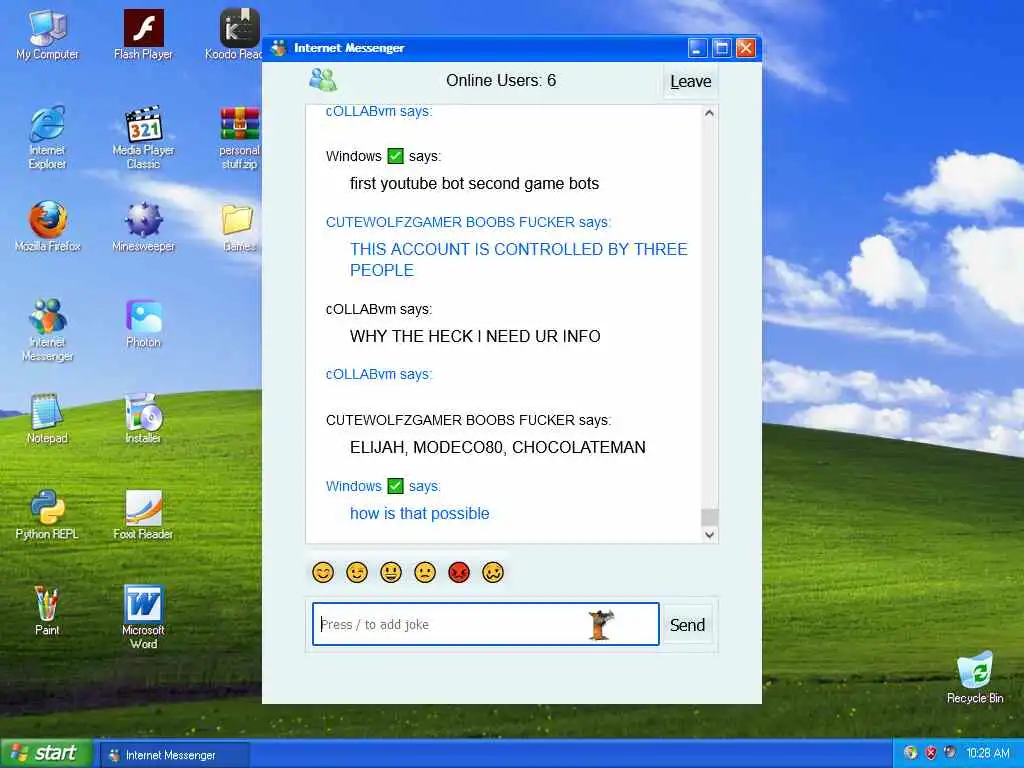Click the red security shield tray icon
Viewport: 1024px width, 768px height.
tap(931, 753)
